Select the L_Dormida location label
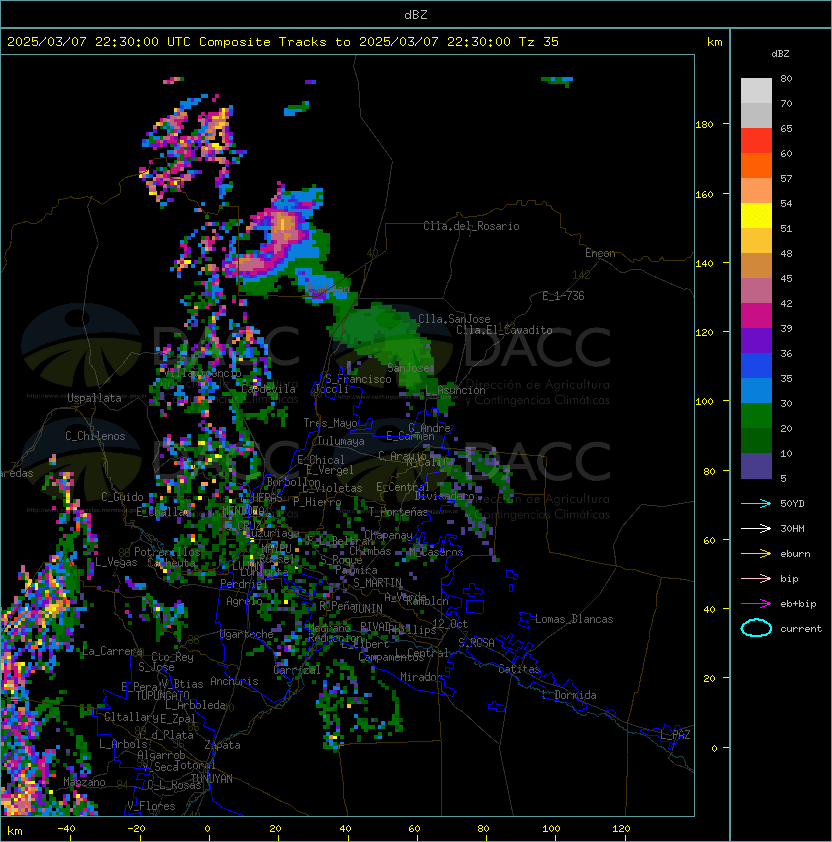Screen dimensions: 832x842 click(568, 695)
